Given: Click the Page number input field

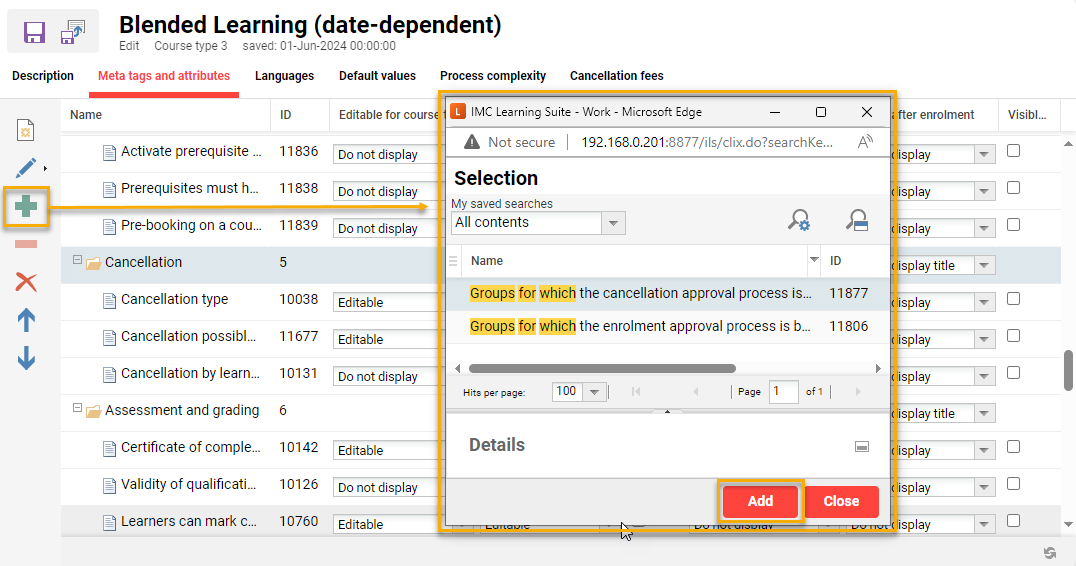Looking at the screenshot, I should [x=783, y=392].
